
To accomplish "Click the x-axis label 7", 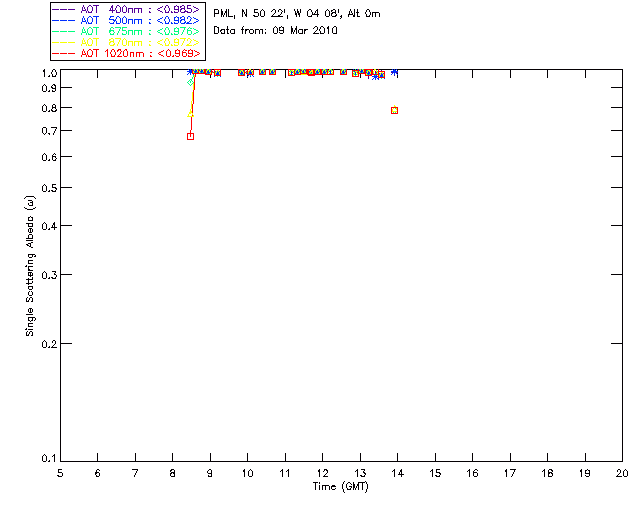I will coord(135,473).
